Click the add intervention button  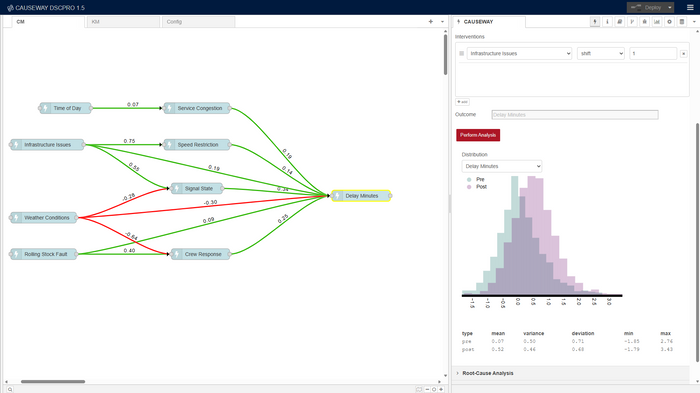[x=462, y=102]
